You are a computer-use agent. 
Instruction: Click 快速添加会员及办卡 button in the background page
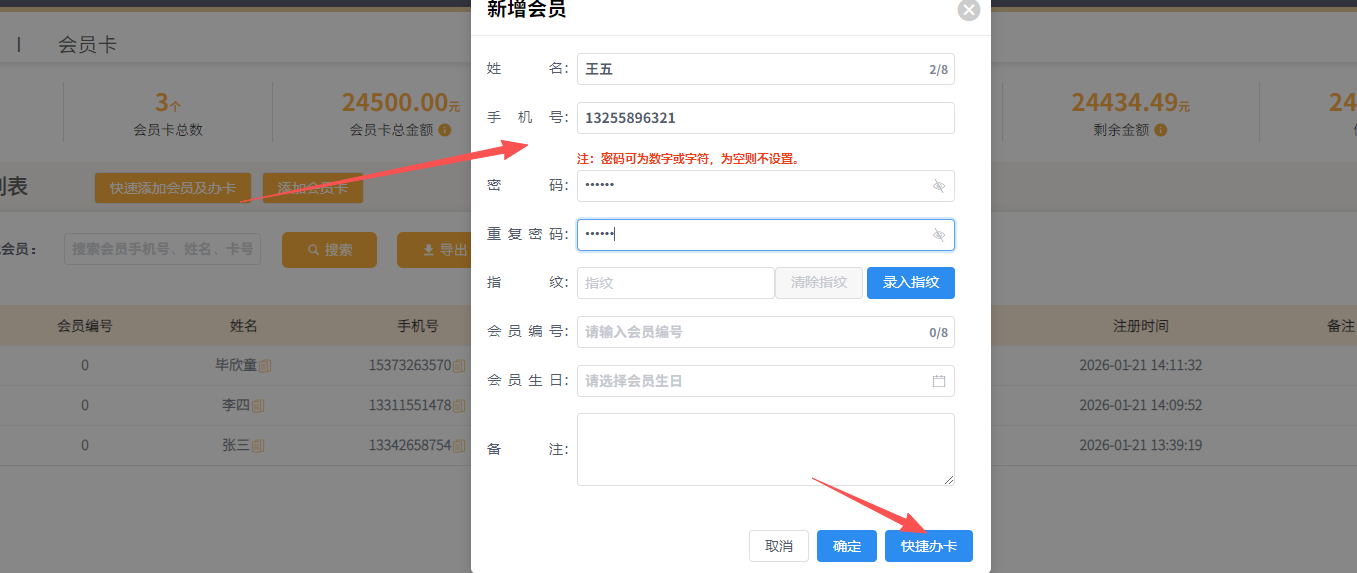coord(173,188)
